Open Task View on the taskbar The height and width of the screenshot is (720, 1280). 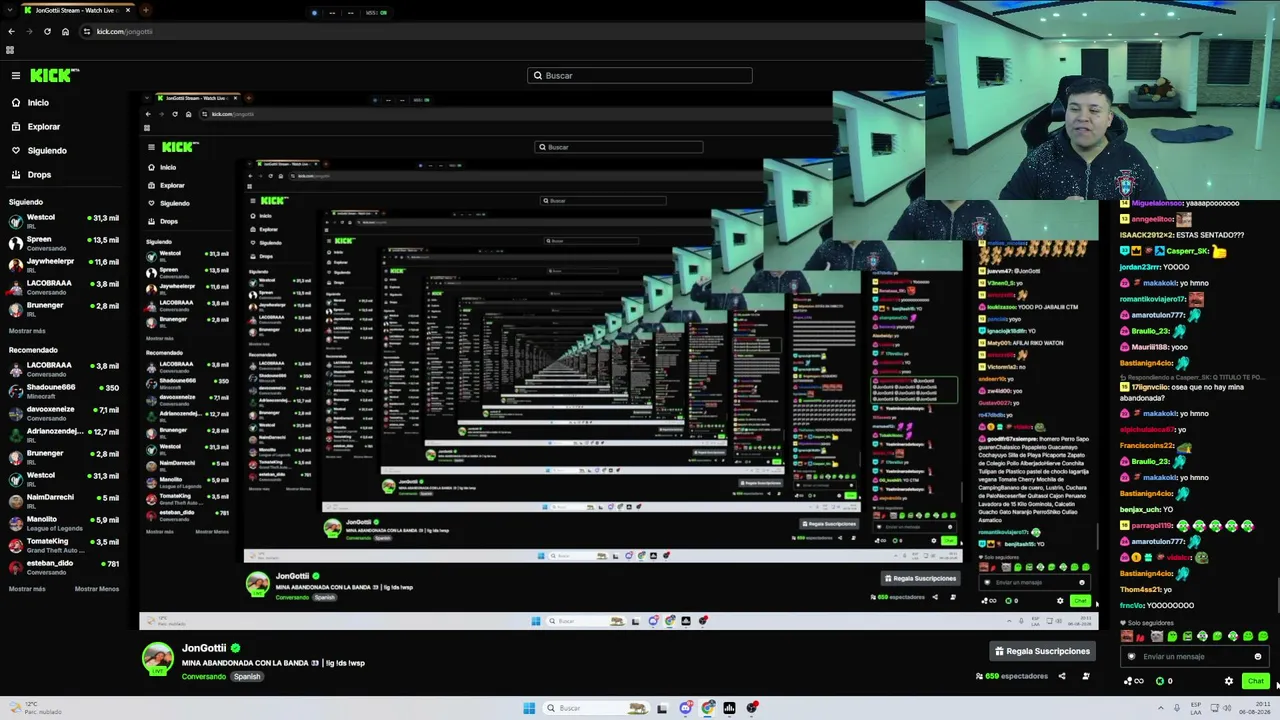coord(662,708)
